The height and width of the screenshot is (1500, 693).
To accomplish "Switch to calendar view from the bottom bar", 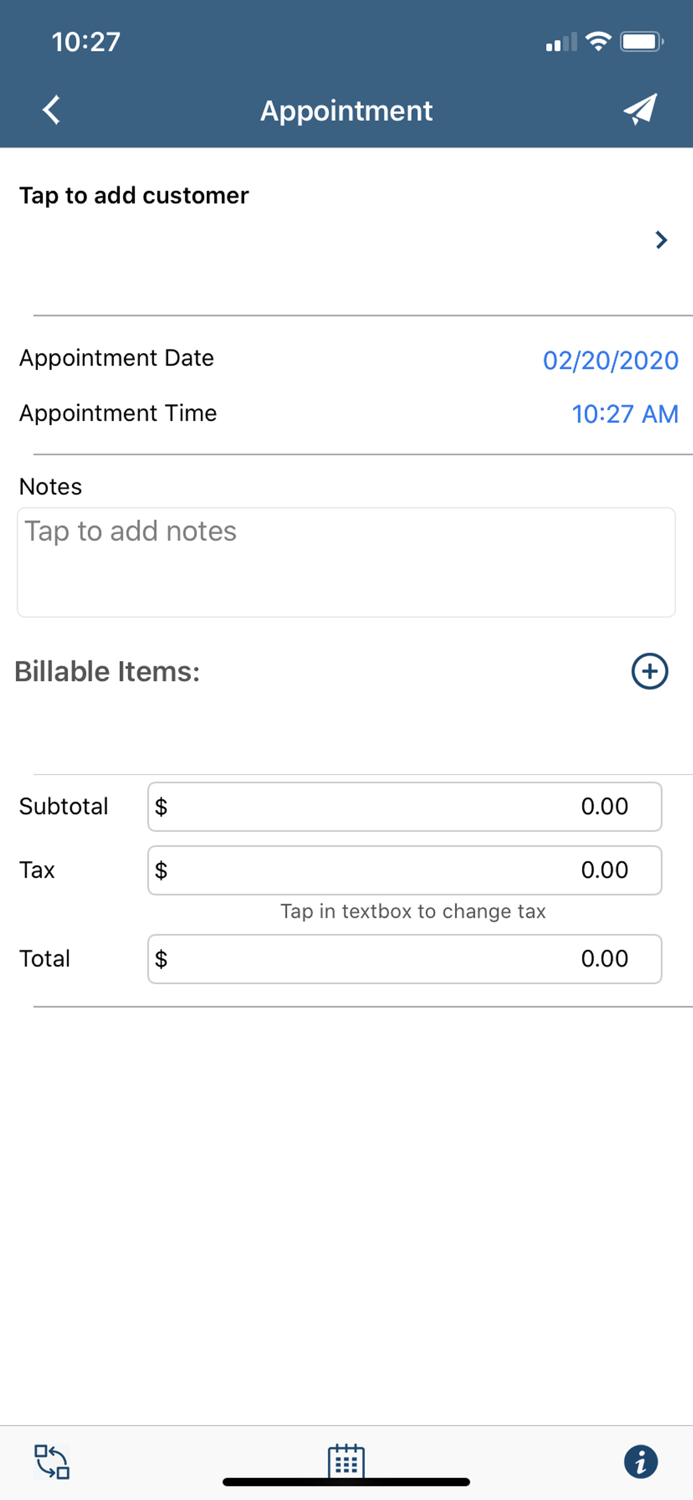I will [346, 1461].
